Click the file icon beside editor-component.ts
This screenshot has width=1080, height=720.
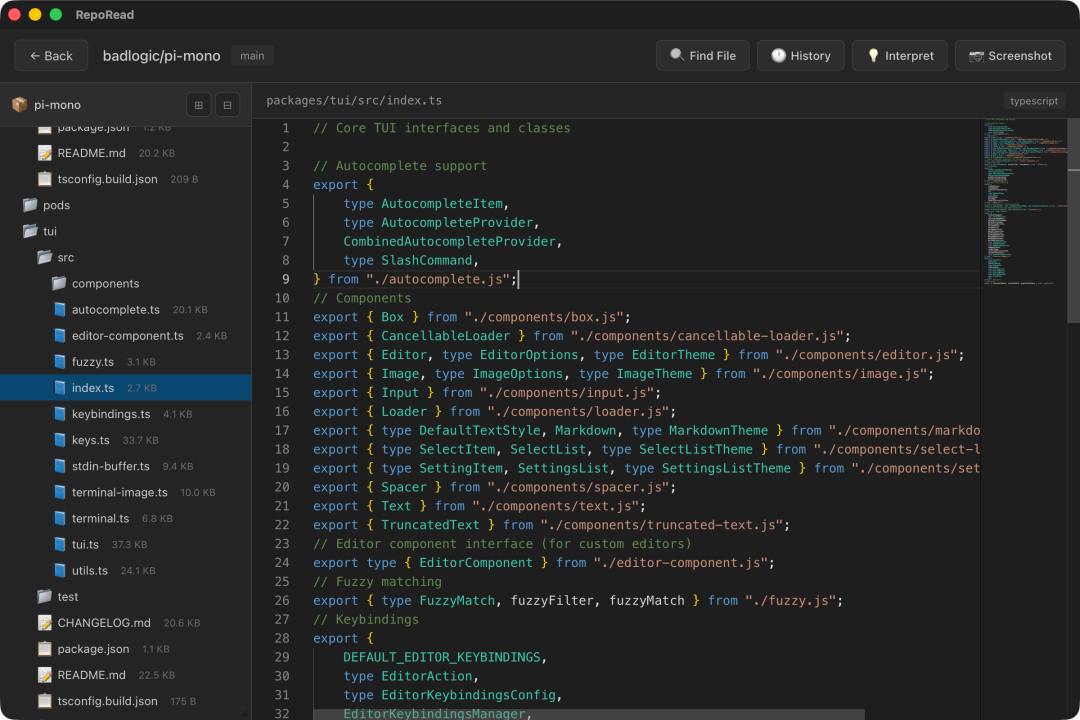60,336
